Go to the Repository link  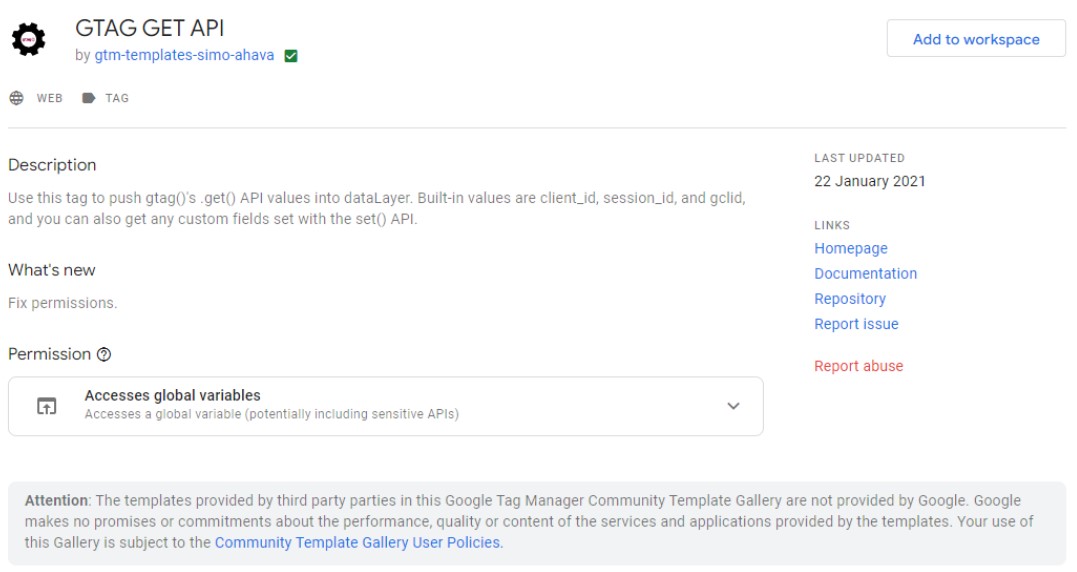849,298
